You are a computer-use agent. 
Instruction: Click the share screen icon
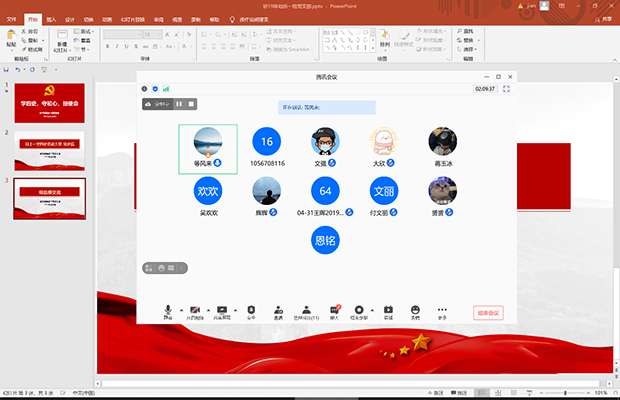pyautogui.click(x=222, y=311)
